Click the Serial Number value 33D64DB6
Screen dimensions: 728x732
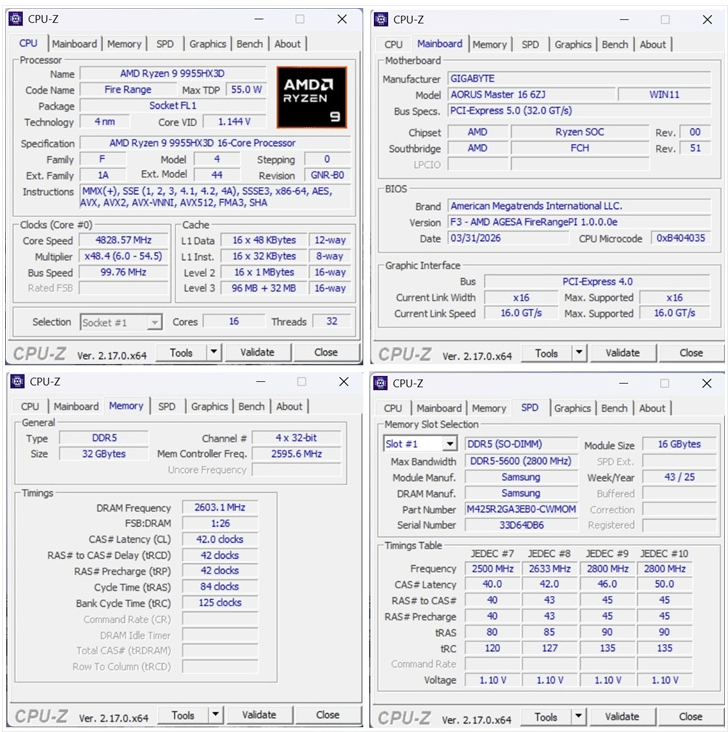tap(521, 525)
